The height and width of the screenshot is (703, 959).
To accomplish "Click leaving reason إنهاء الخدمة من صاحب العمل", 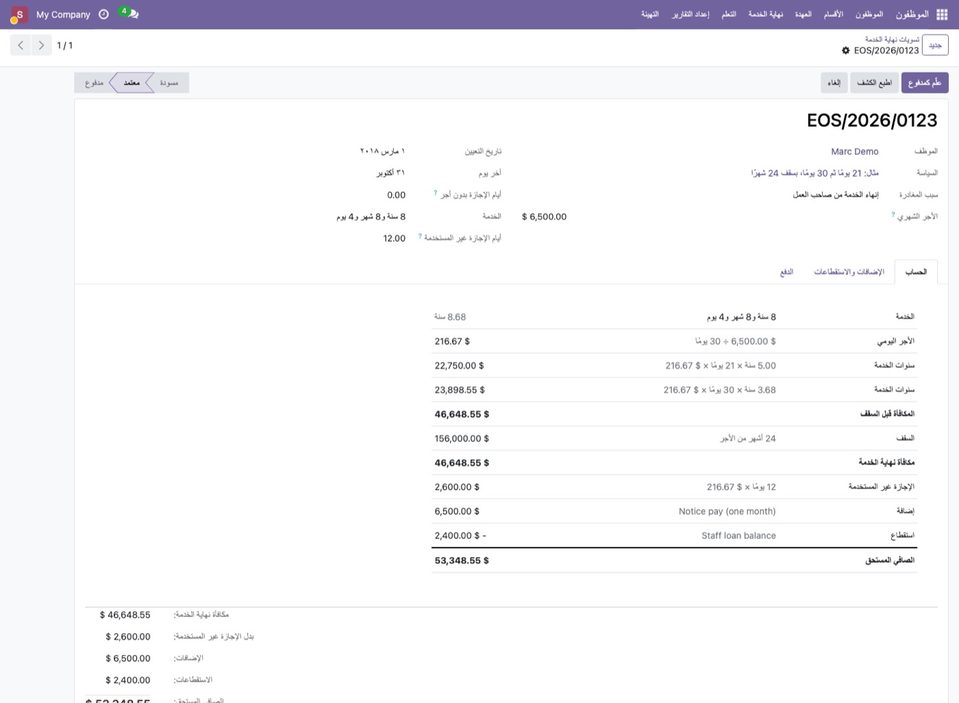I will click(835, 195).
